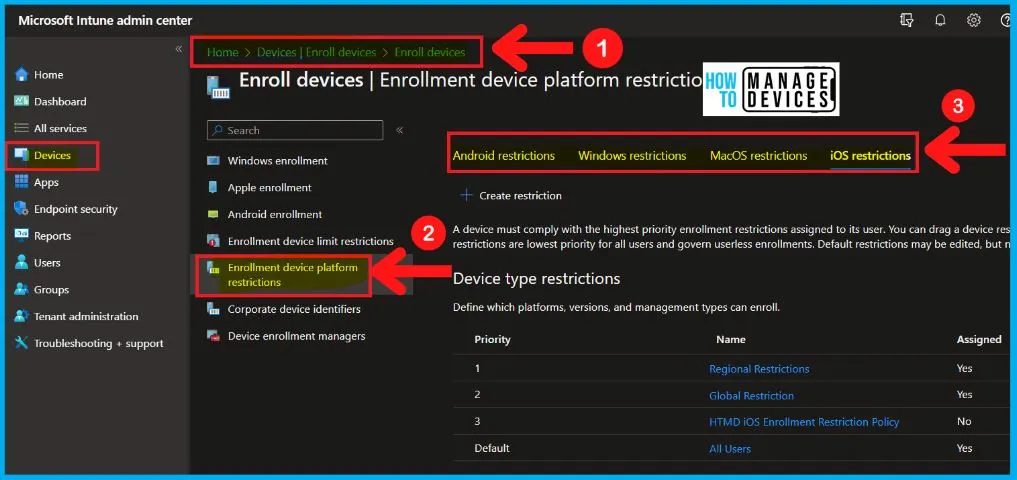
Task: Collapse the main left navigation pane
Action: [179, 49]
